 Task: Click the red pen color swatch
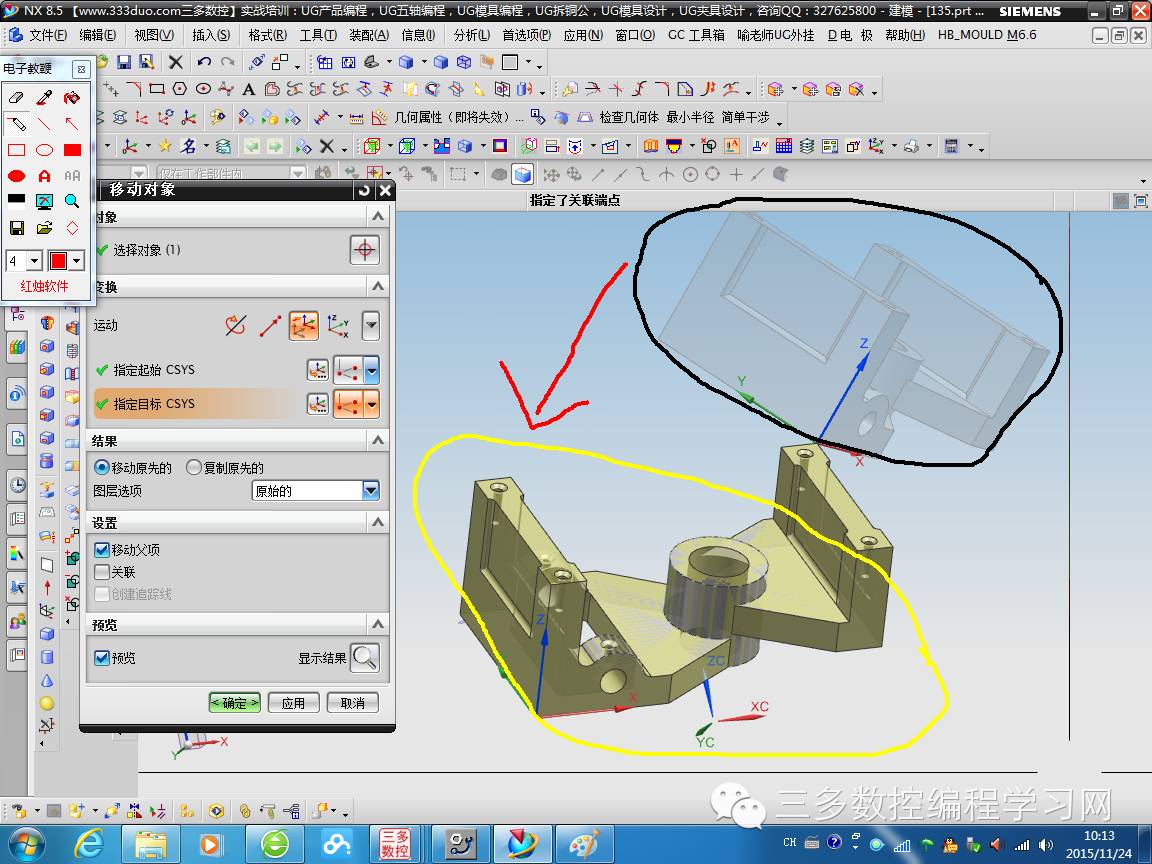[58, 261]
